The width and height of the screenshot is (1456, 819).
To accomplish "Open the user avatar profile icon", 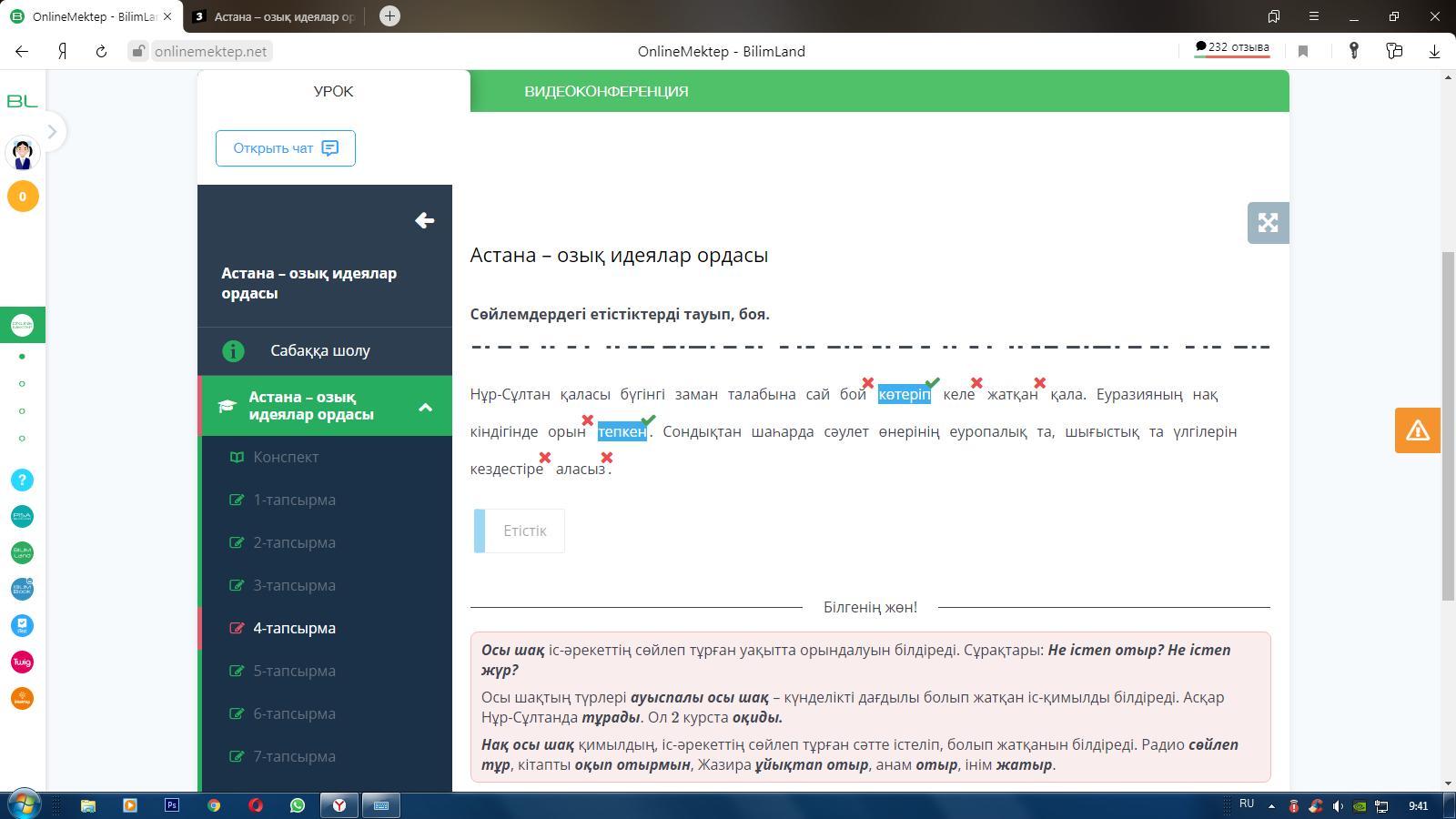I will point(23,153).
